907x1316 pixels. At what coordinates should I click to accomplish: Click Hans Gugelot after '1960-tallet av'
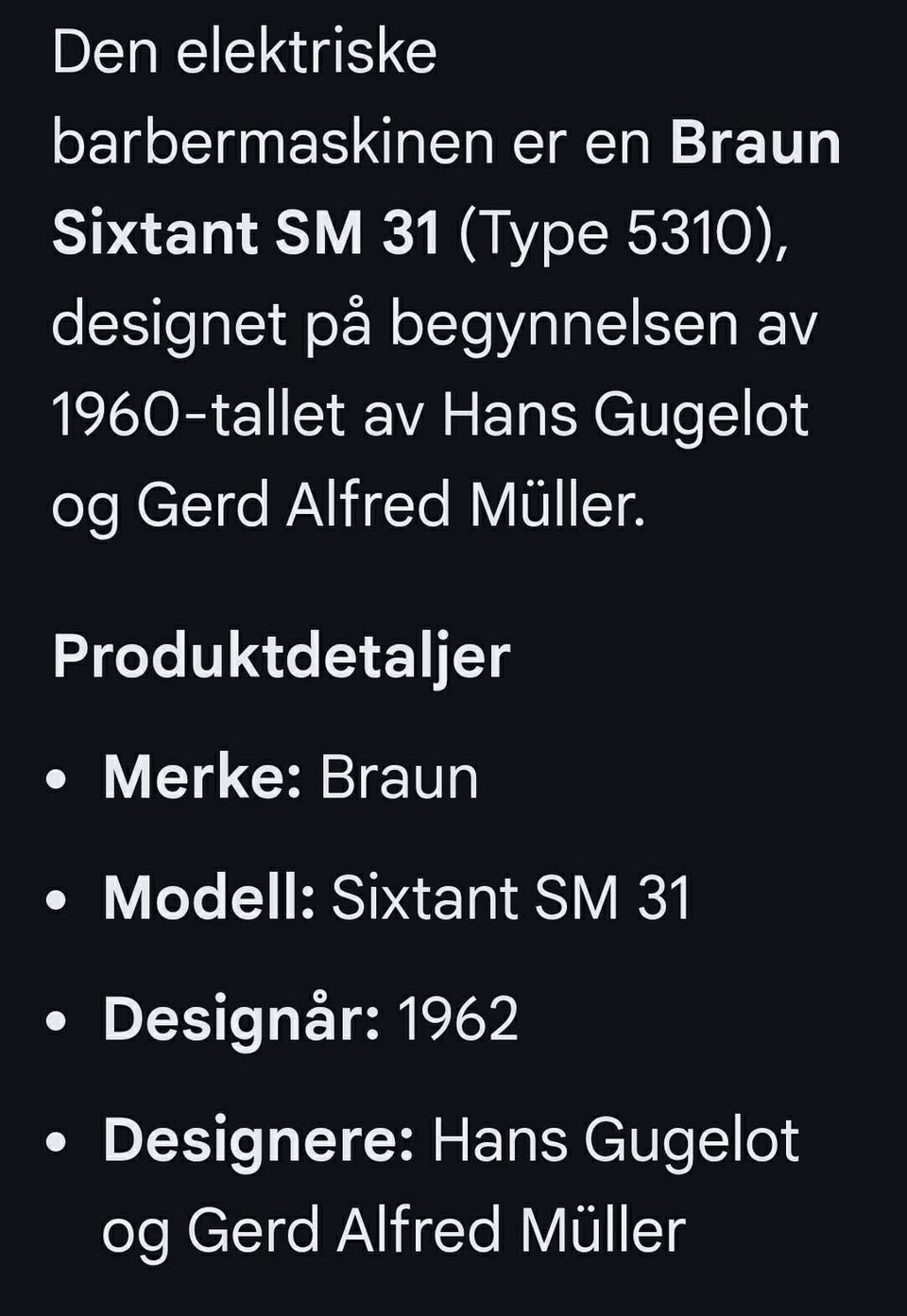click(x=625, y=414)
